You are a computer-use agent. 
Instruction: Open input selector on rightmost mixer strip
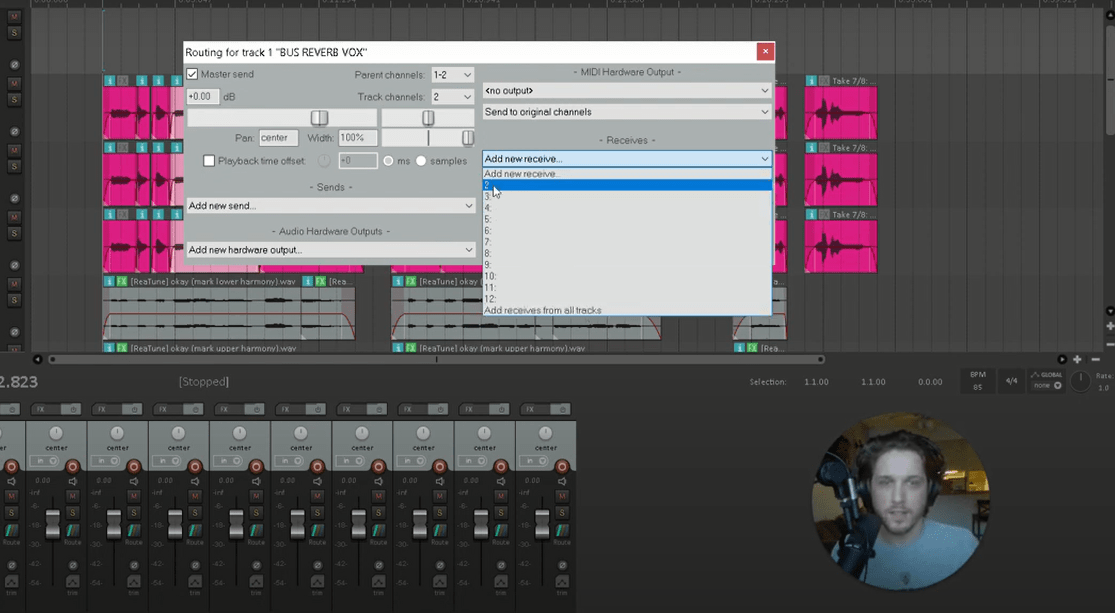point(533,461)
